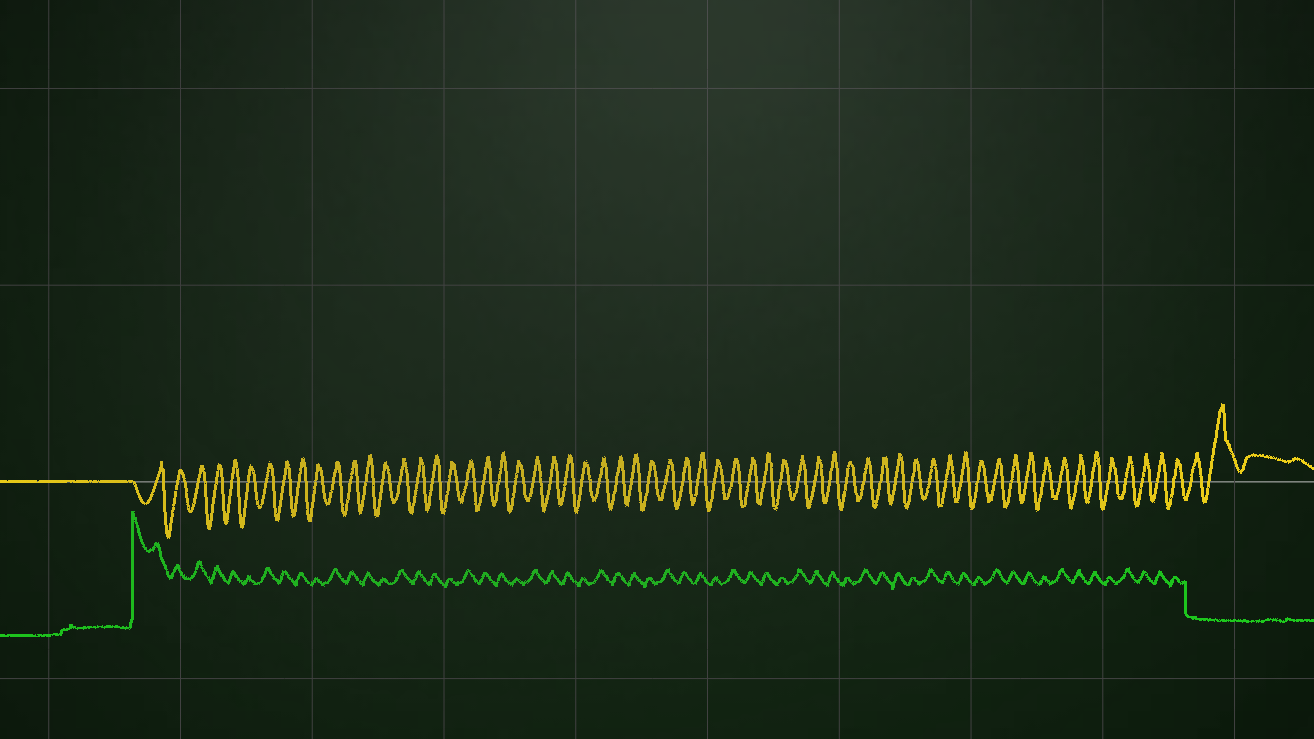
Task: Click the first yellow peak after the initial dip
Action: pos(161,464)
